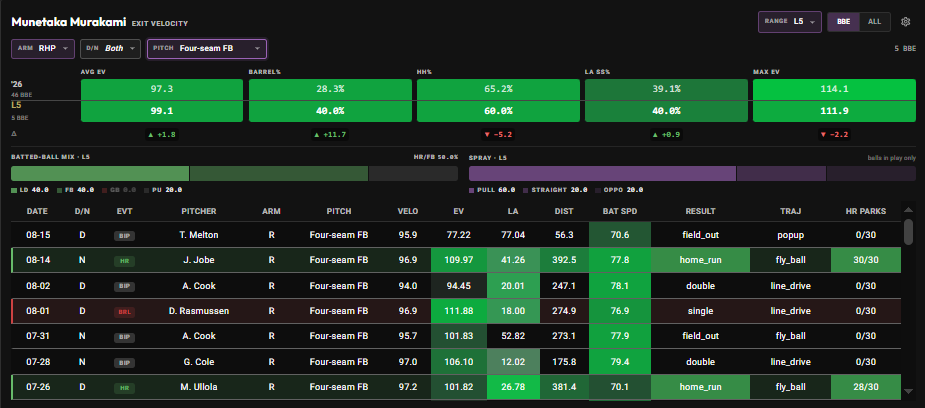The image size is (925, 408).
Task: Click the LD 40.0 legend entry
Action: [x=30, y=190]
